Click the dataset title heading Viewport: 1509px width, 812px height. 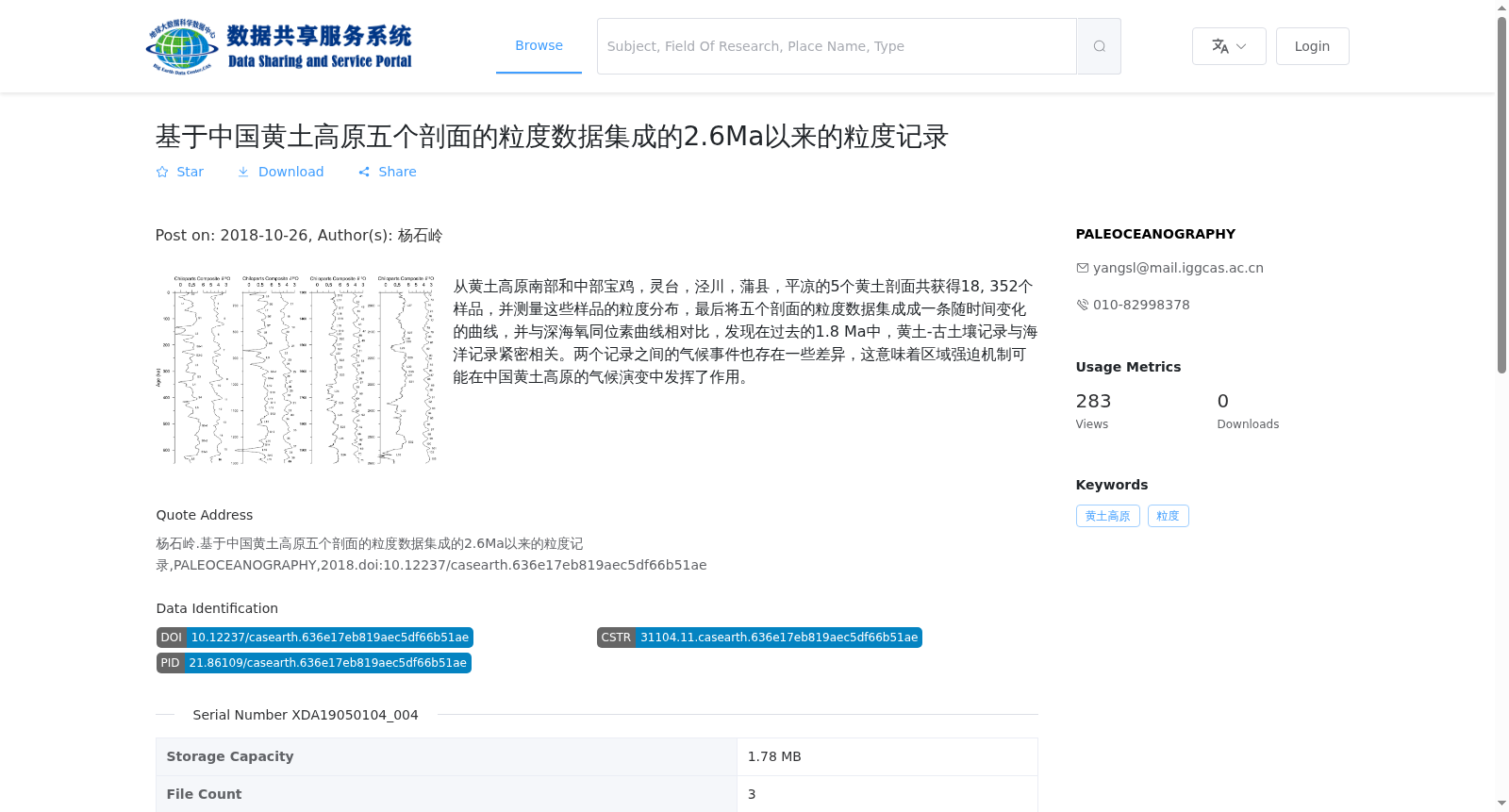click(552, 137)
